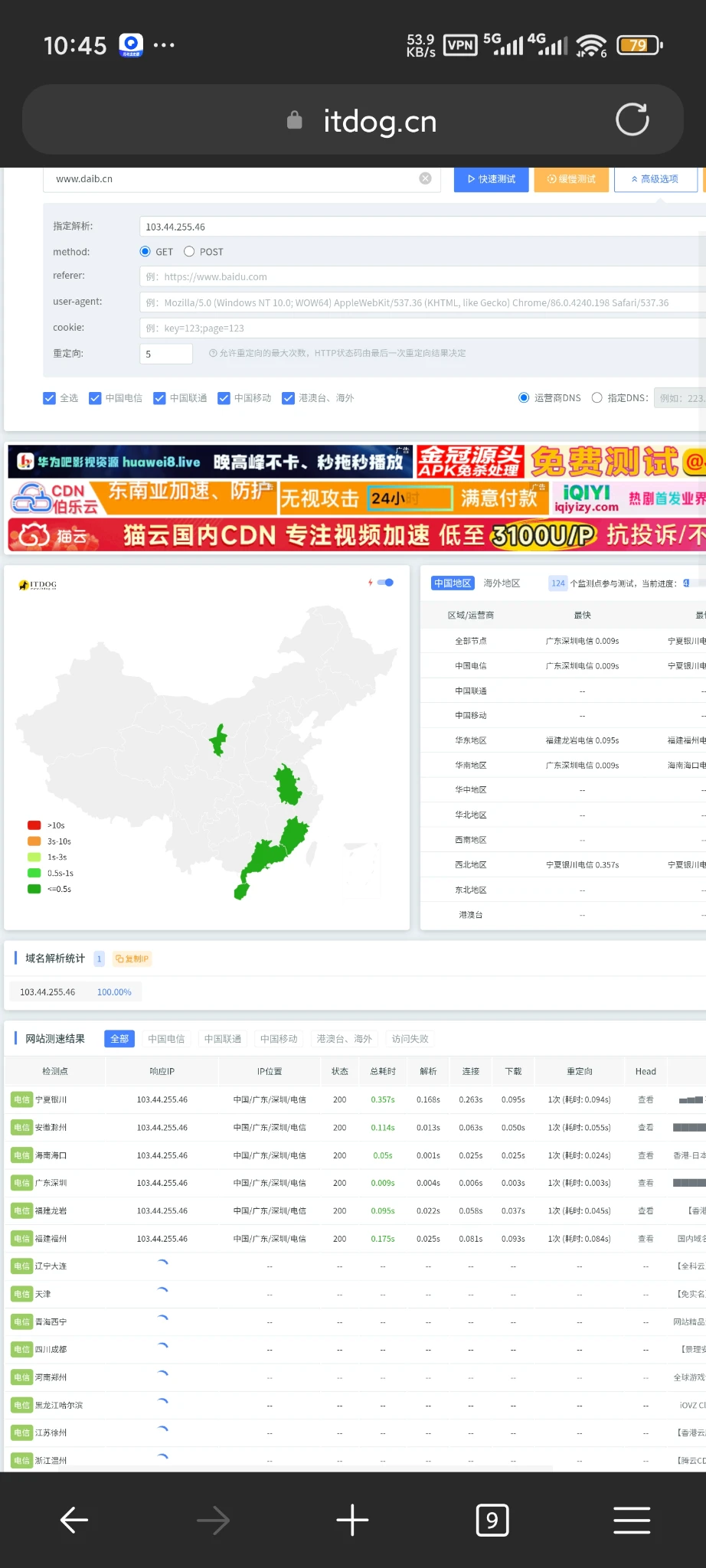706x1568 pixels.
Task: Start the 快速测试 quick test
Action: [x=491, y=179]
